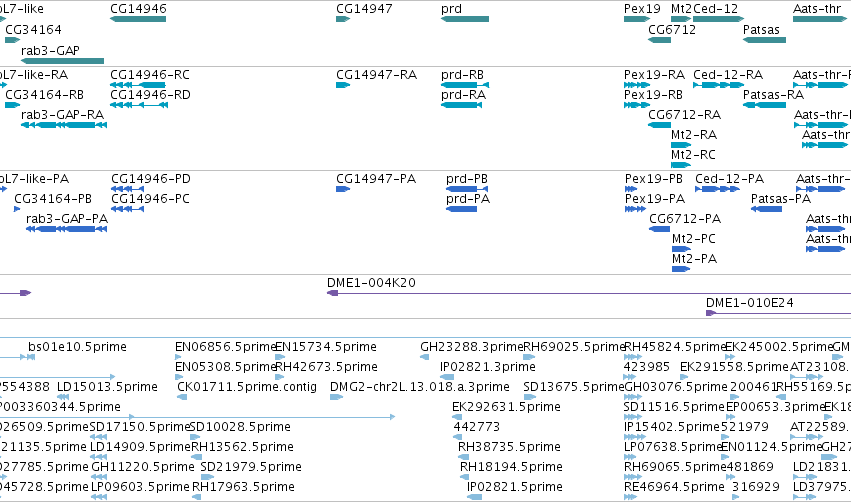Select transcript CG14946-RD
Viewport: 851px width, 502px height.
(x=139, y=105)
